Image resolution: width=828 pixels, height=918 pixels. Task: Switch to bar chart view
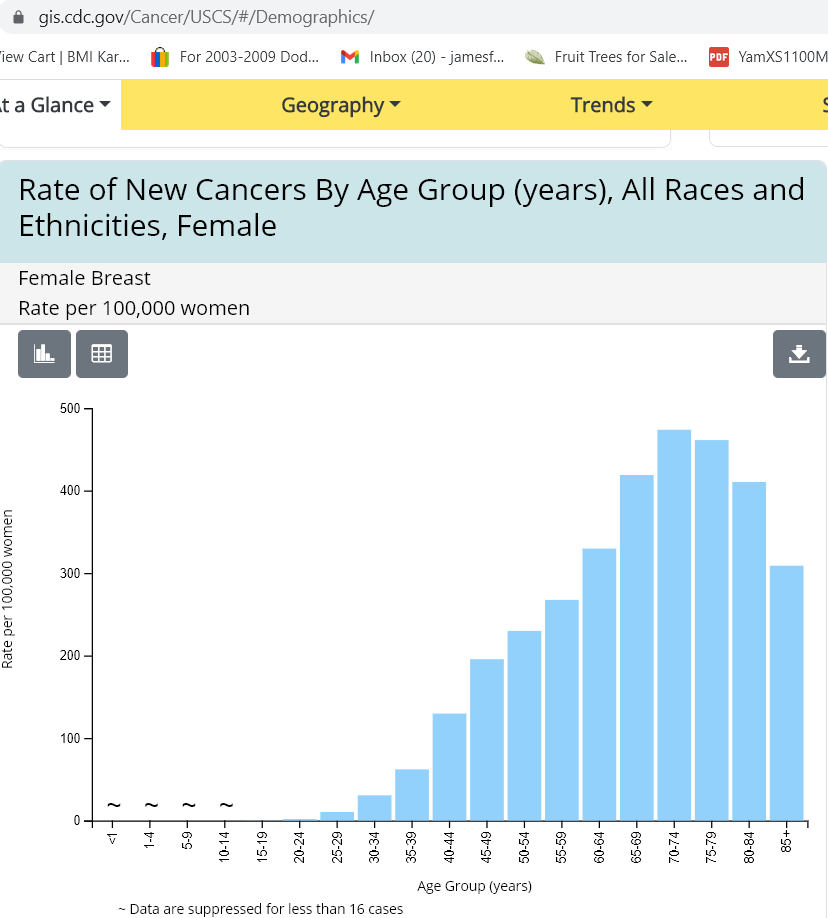pyautogui.click(x=44, y=354)
